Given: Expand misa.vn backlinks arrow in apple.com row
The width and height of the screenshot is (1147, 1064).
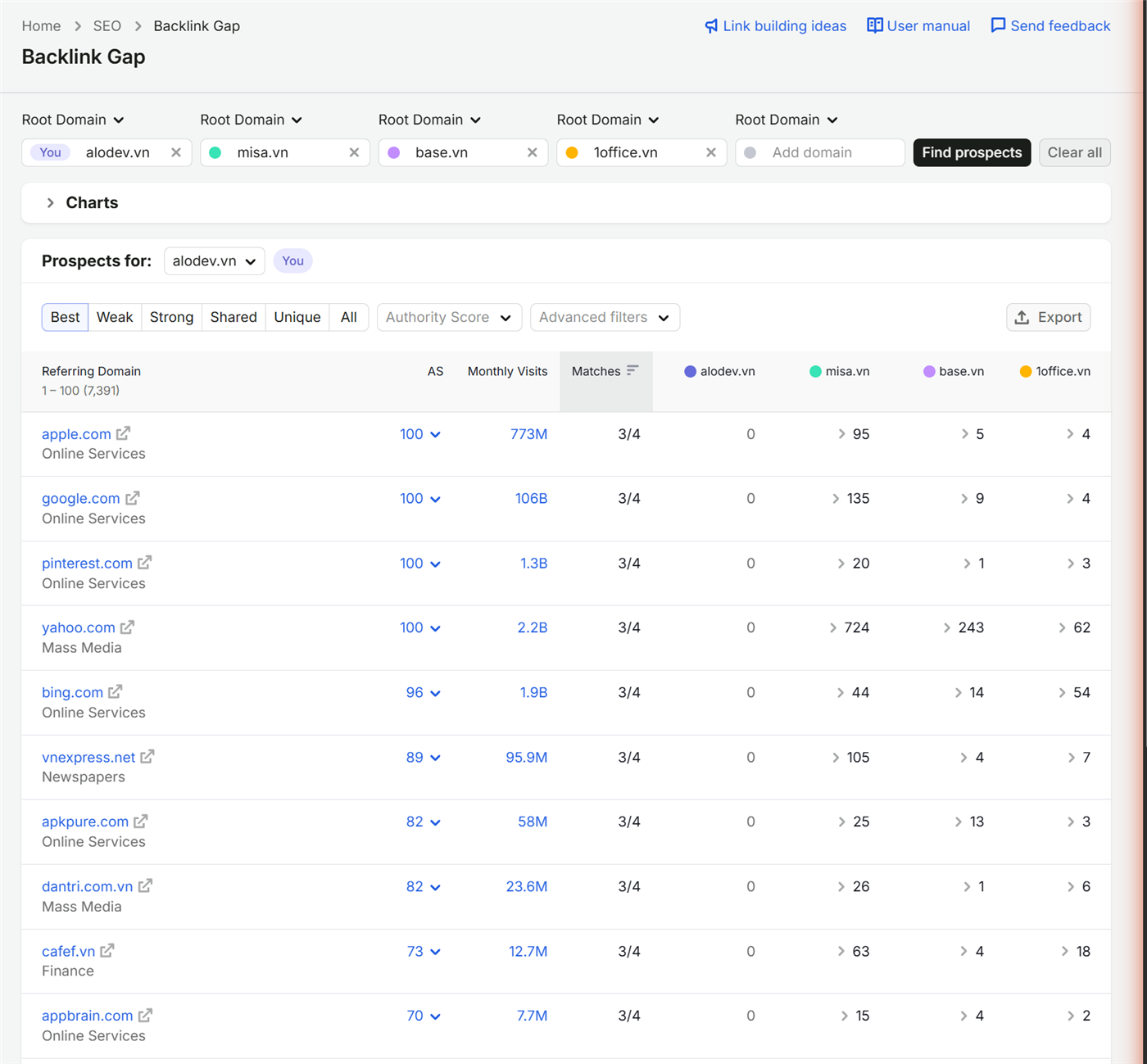Looking at the screenshot, I should coord(841,434).
